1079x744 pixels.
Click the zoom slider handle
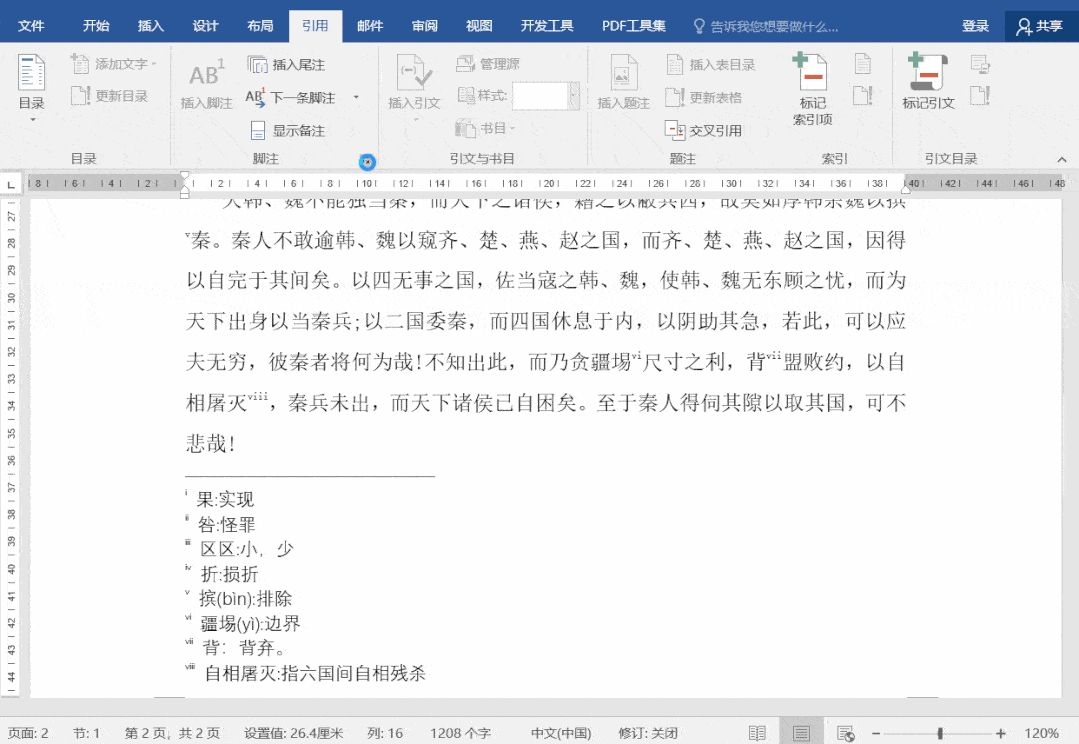[x=940, y=733]
